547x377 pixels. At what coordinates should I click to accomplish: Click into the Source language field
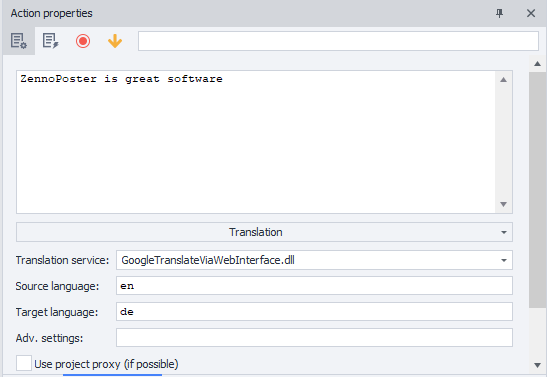click(314, 286)
